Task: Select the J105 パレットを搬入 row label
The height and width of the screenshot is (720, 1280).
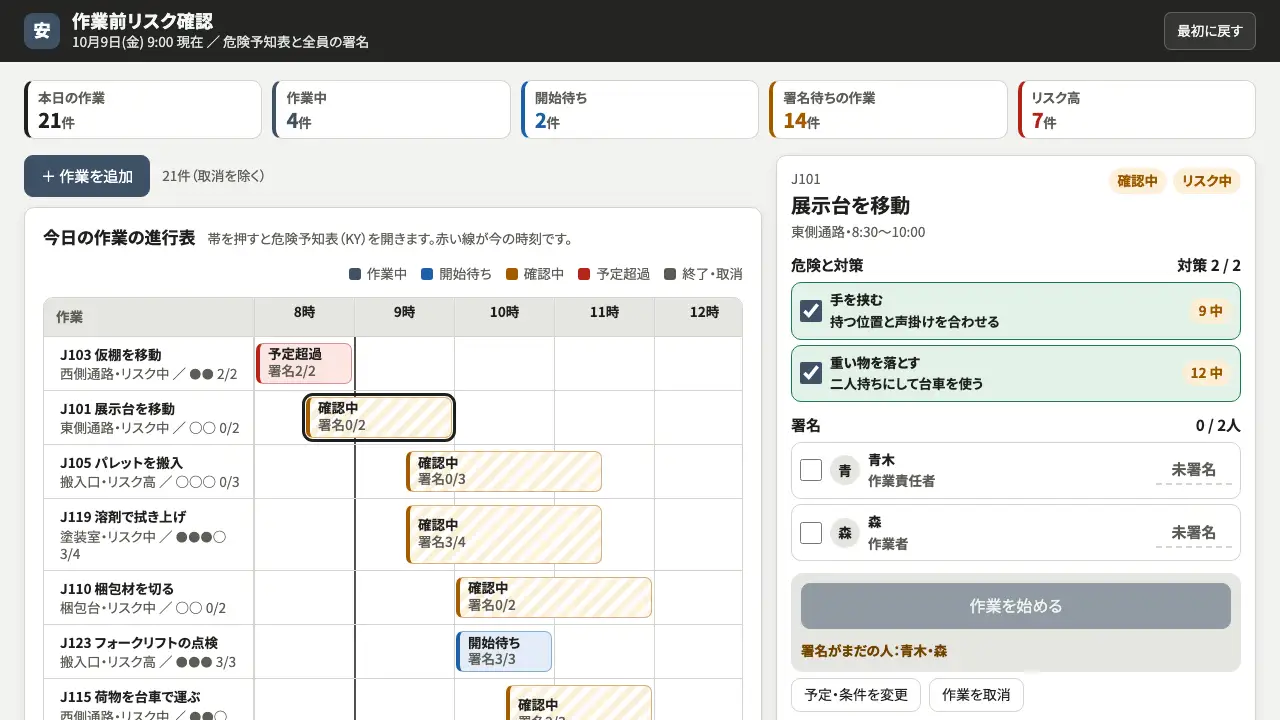Action: (149, 472)
